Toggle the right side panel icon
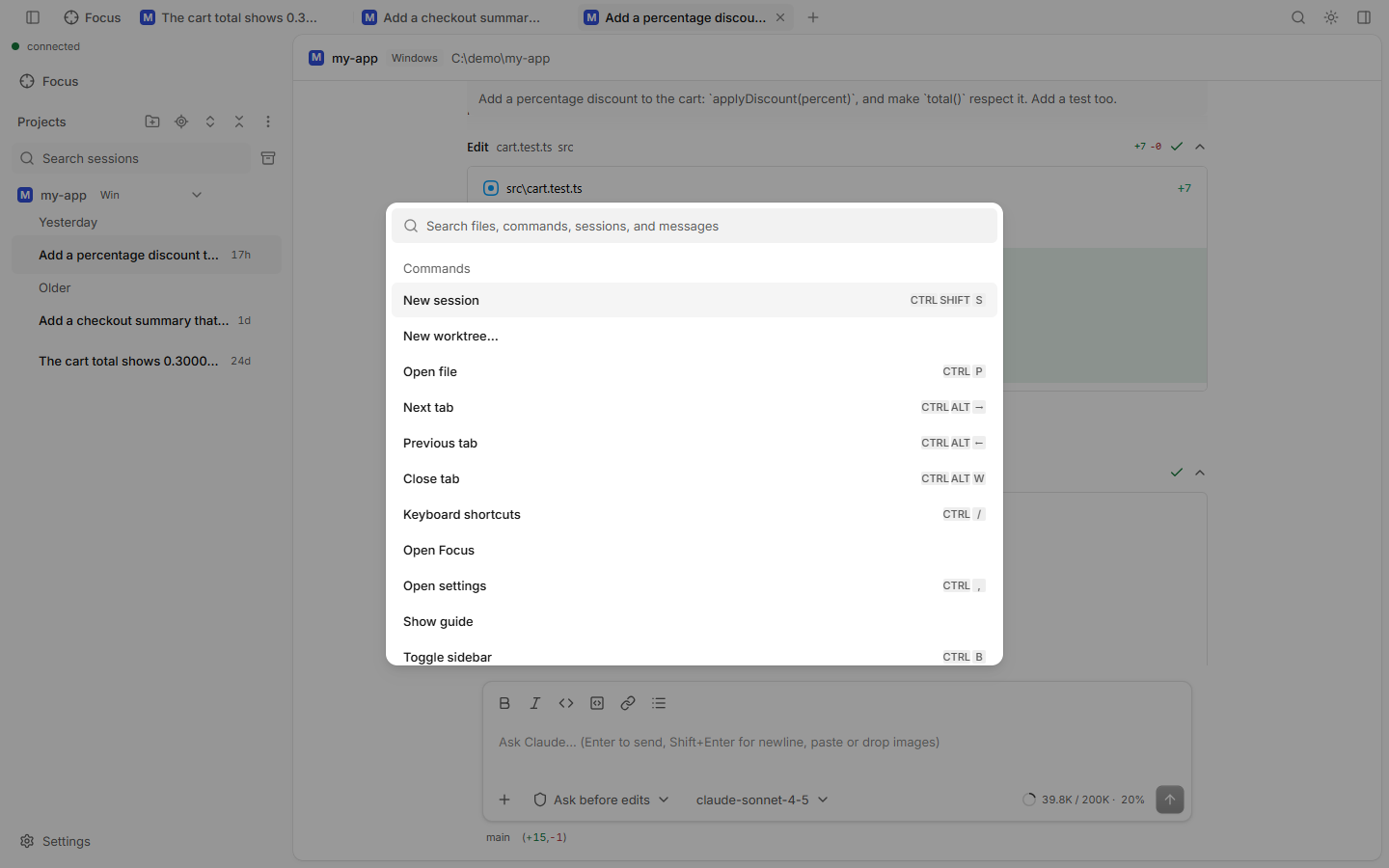This screenshot has width=1389, height=868. [x=1364, y=17]
